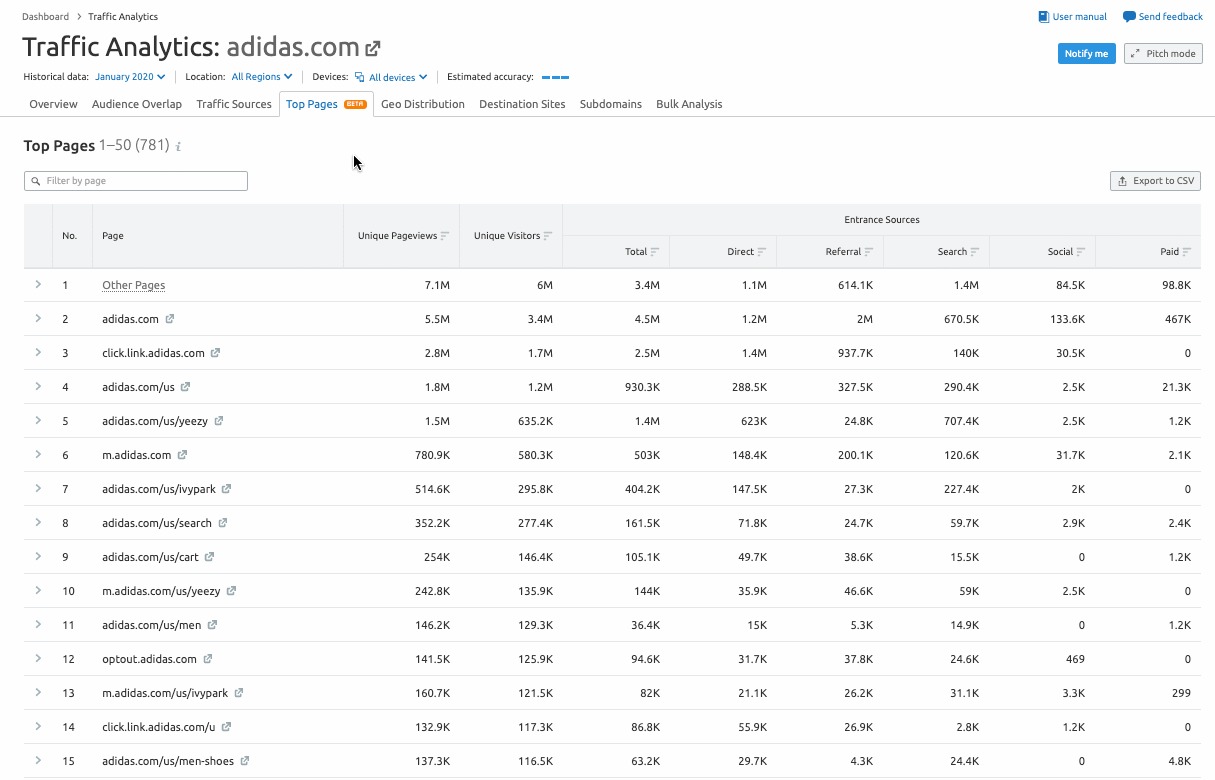Image resolution: width=1215 pixels, height=780 pixels.
Task: Switch to Audience Overlap tab
Action: click(x=137, y=104)
